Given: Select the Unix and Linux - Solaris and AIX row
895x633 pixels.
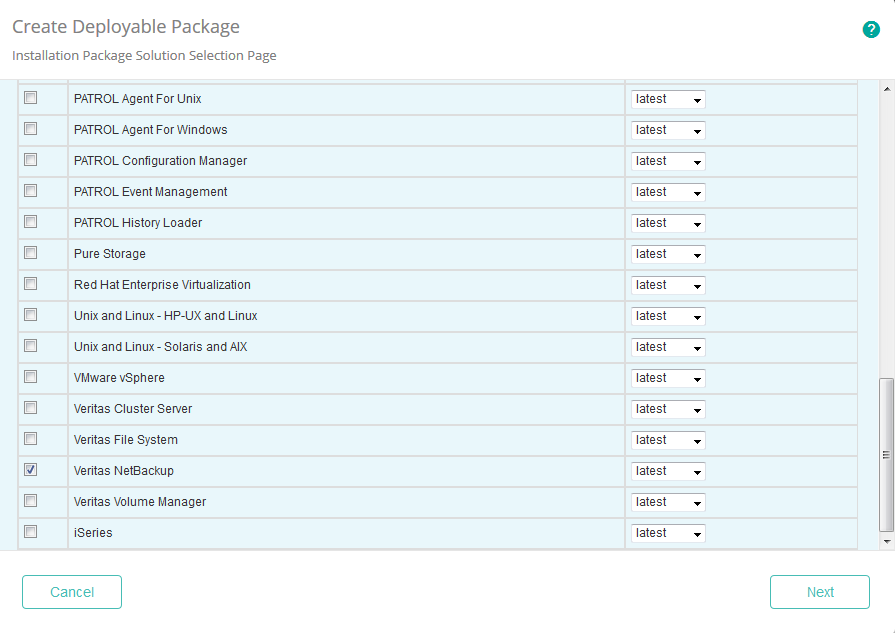Looking at the screenshot, I should pos(300,347).
